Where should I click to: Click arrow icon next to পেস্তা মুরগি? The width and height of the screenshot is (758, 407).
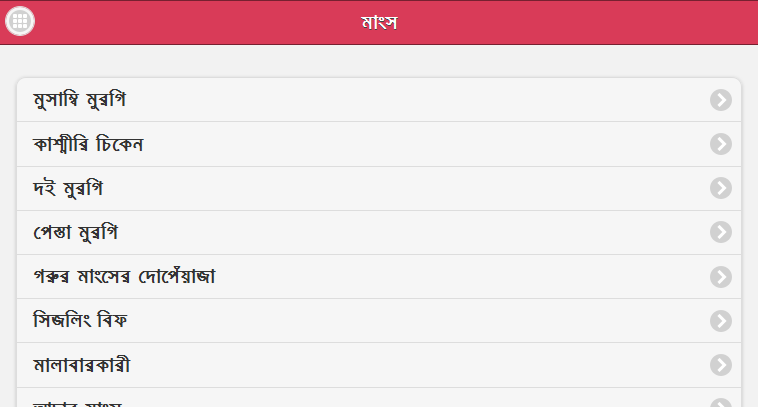tap(721, 232)
